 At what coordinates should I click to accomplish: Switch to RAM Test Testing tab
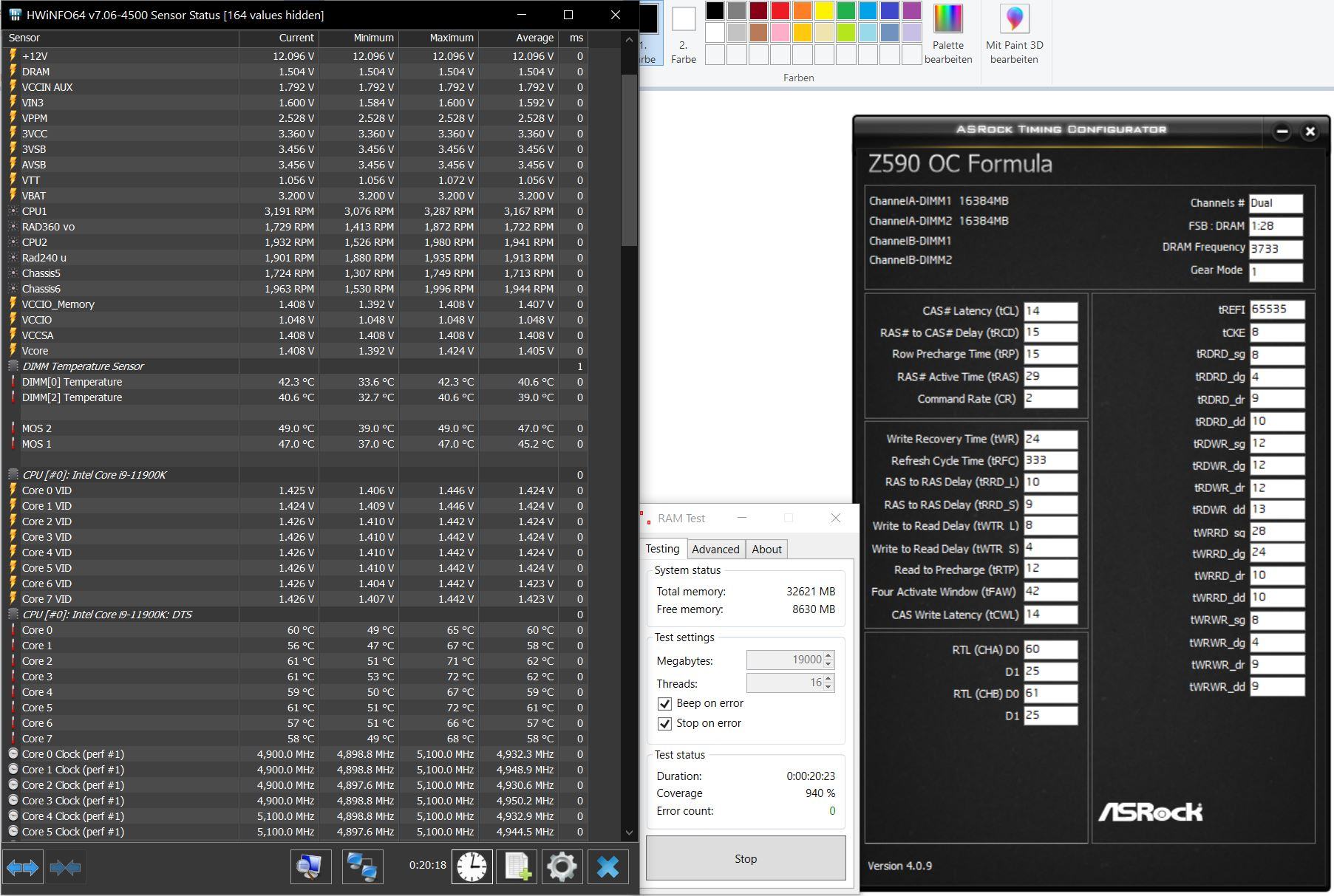pyautogui.click(x=662, y=549)
